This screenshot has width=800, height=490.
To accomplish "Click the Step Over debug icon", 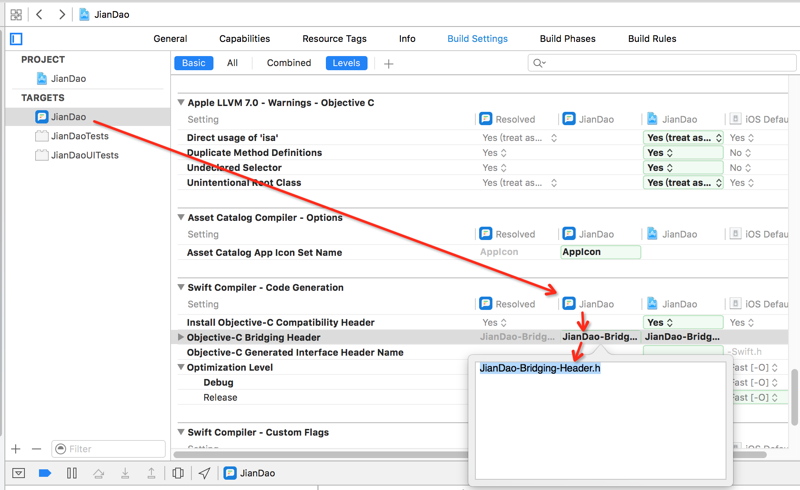I will pos(98,473).
